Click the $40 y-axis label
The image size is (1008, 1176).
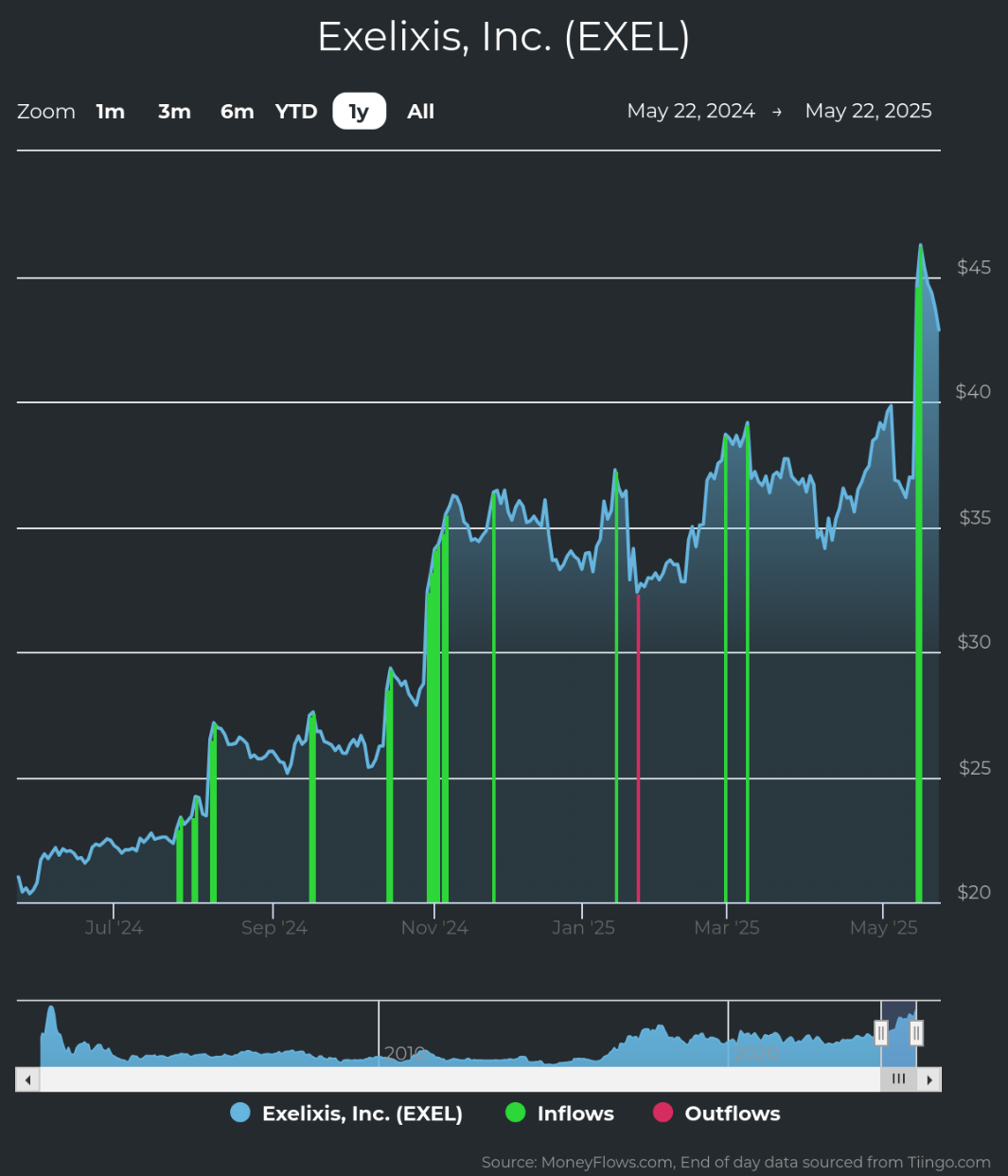(x=974, y=392)
